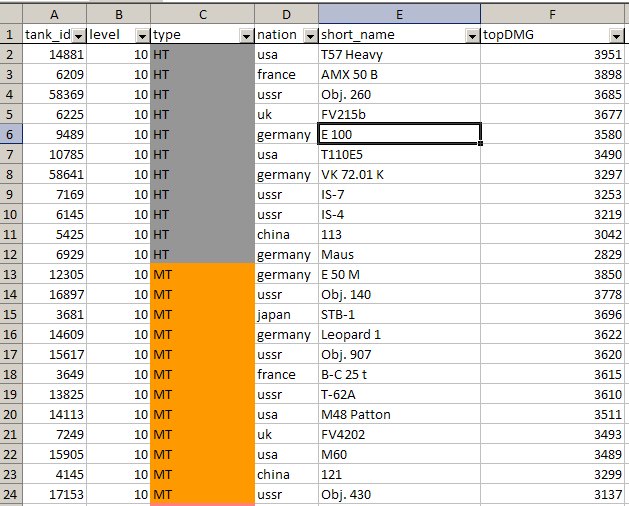Select column F header
This screenshot has width=629, height=506.
point(552,14)
